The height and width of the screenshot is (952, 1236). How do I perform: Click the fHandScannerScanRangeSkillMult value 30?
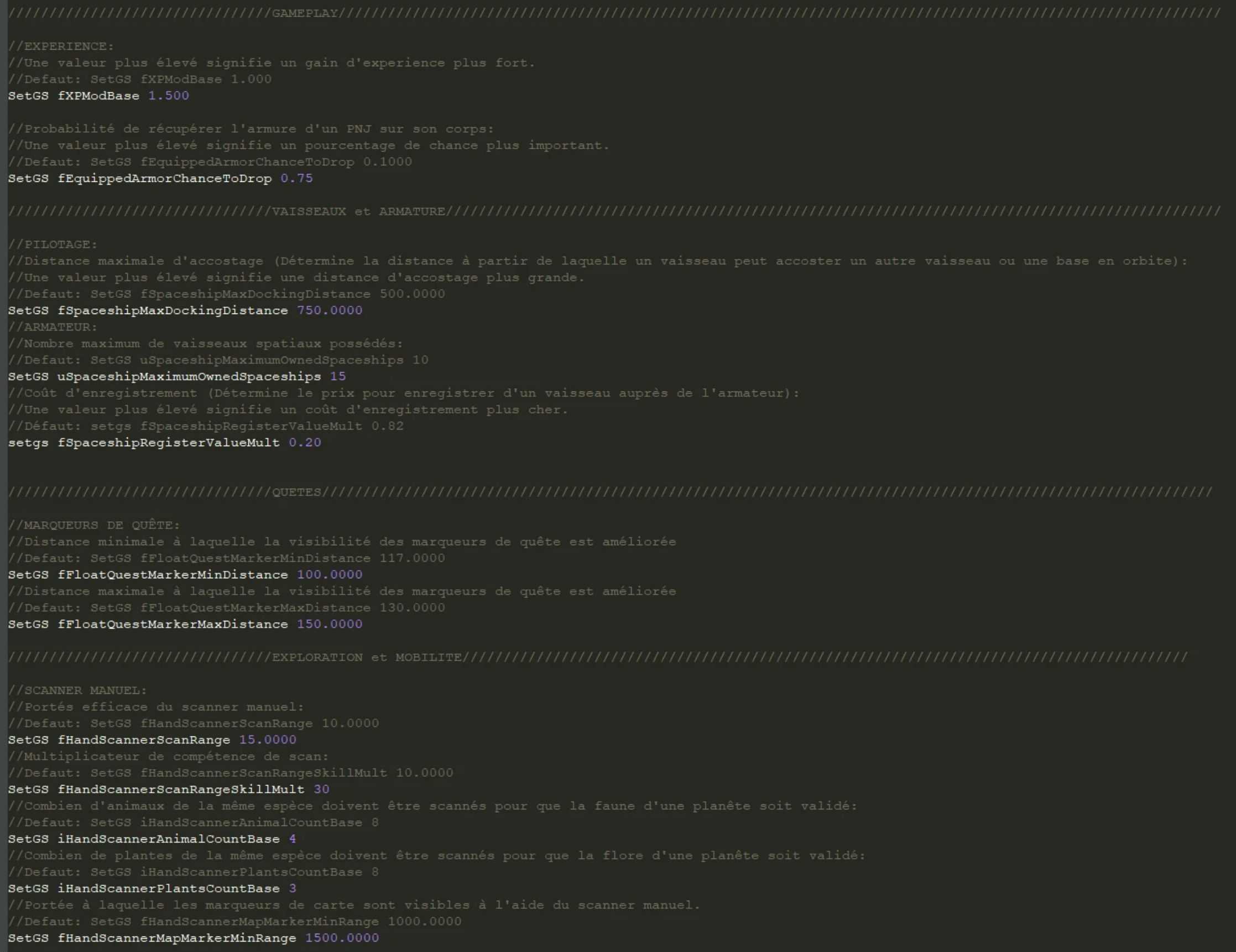pyautogui.click(x=321, y=789)
